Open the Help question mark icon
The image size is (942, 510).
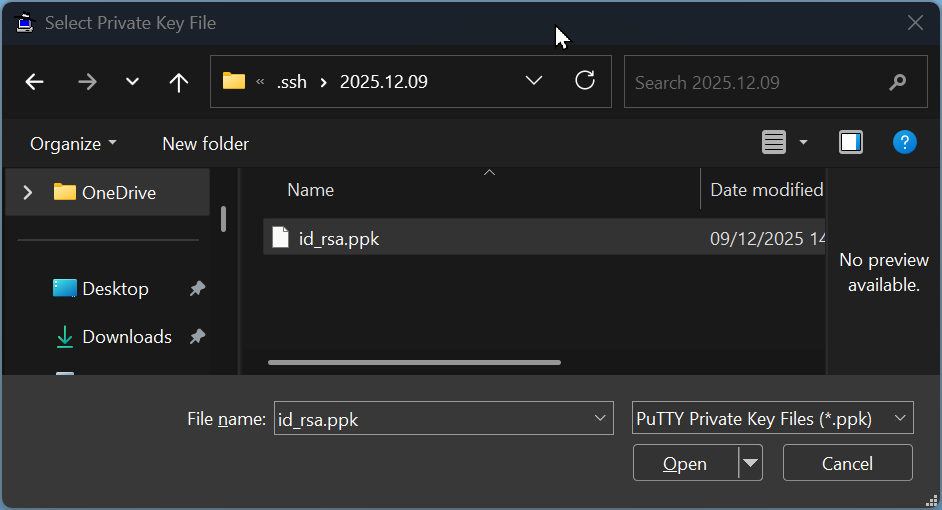point(904,143)
